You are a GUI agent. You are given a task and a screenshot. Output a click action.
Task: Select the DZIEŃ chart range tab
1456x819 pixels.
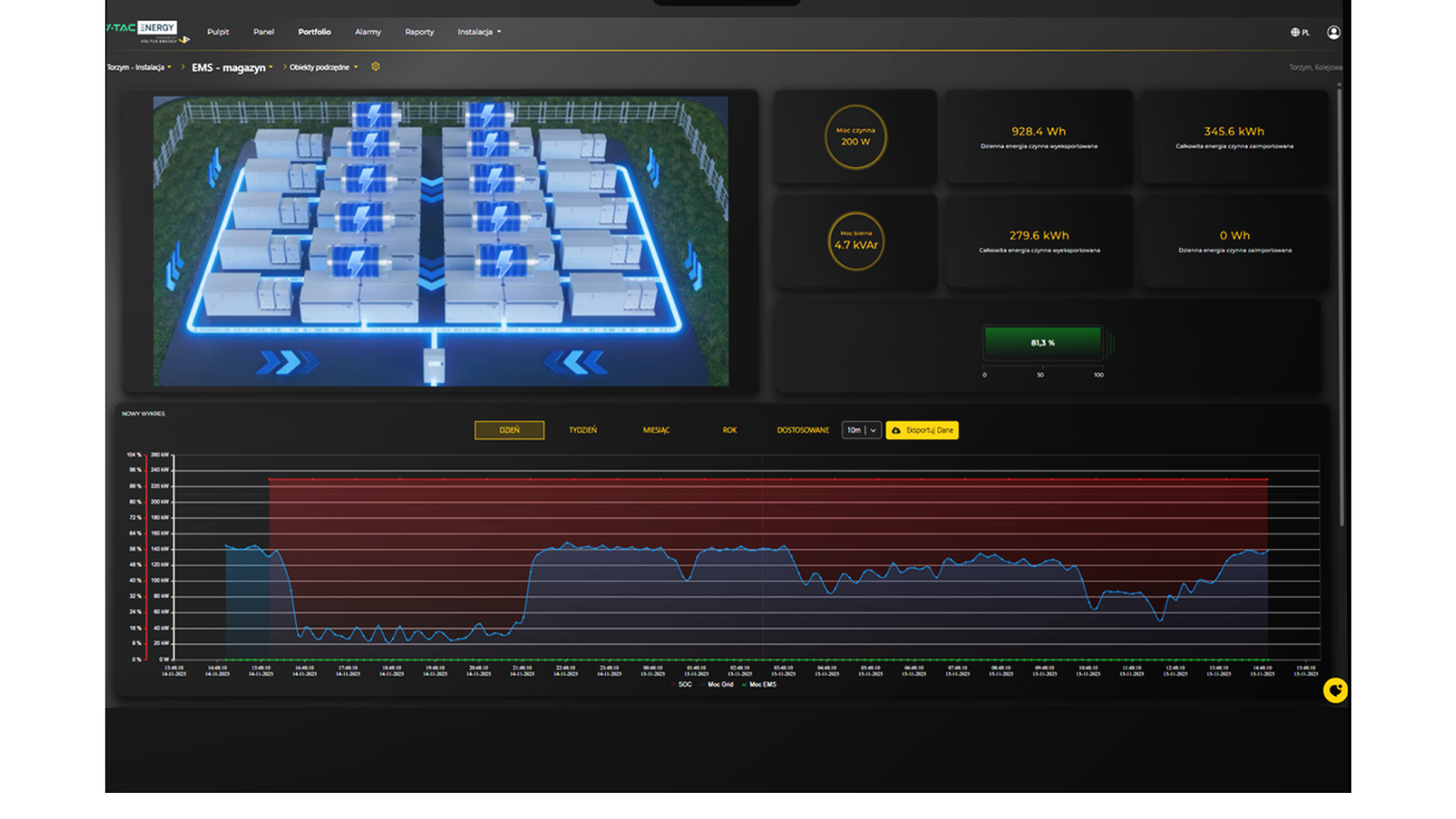pos(509,430)
